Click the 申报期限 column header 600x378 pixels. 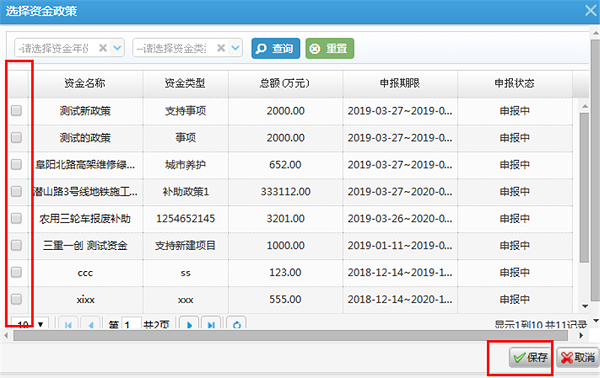pos(400,83)
